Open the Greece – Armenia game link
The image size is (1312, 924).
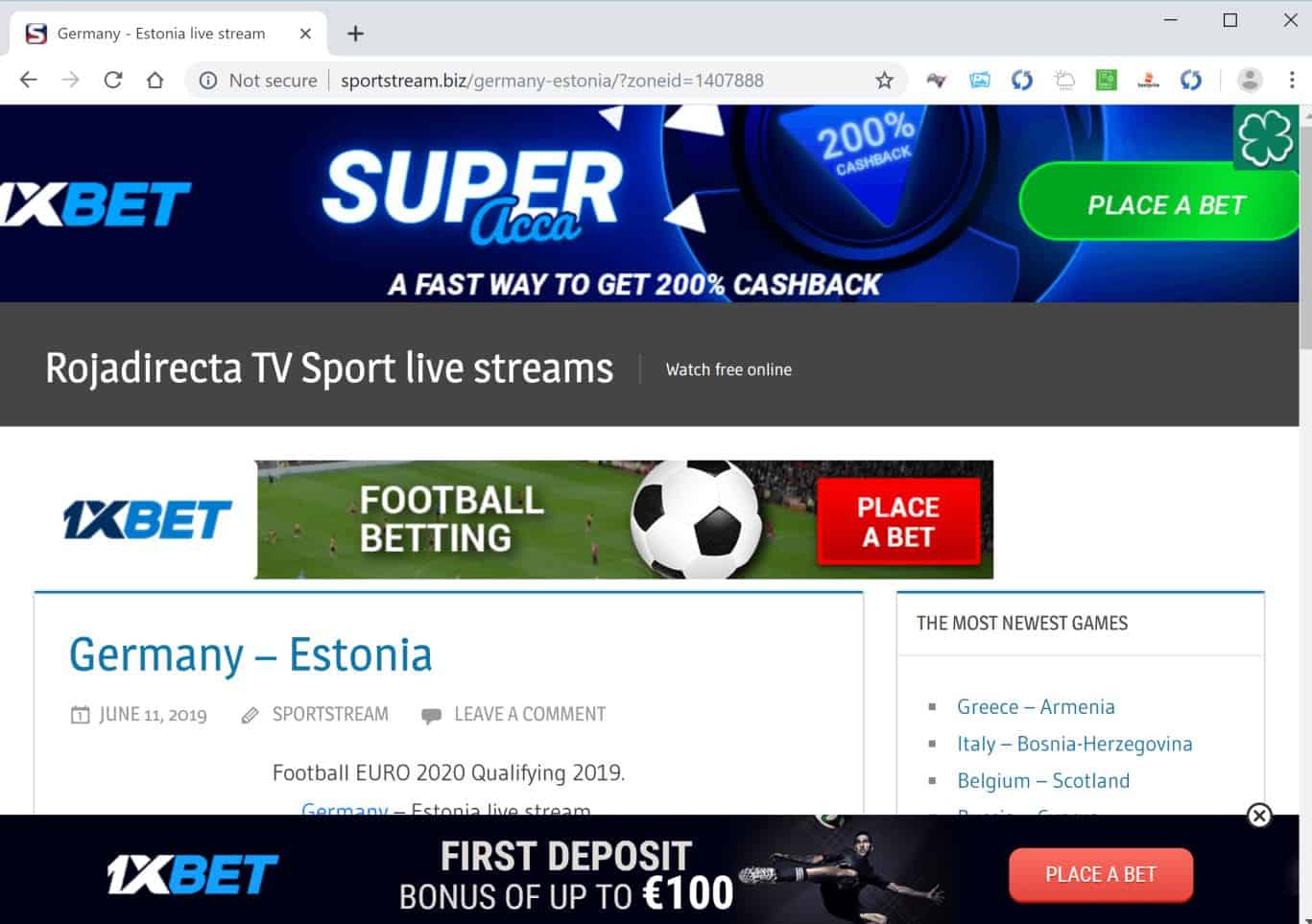click(x=1036, y=707)
